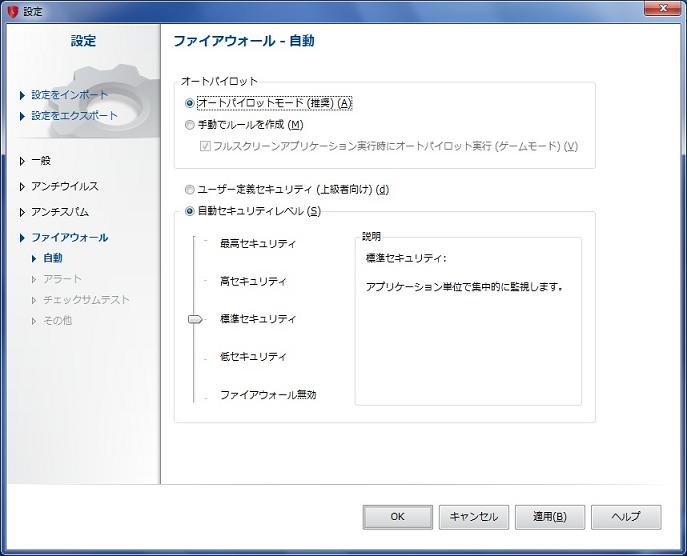Click the security level slider thumb
Viewport: 687px width, 556px height.
195,319
